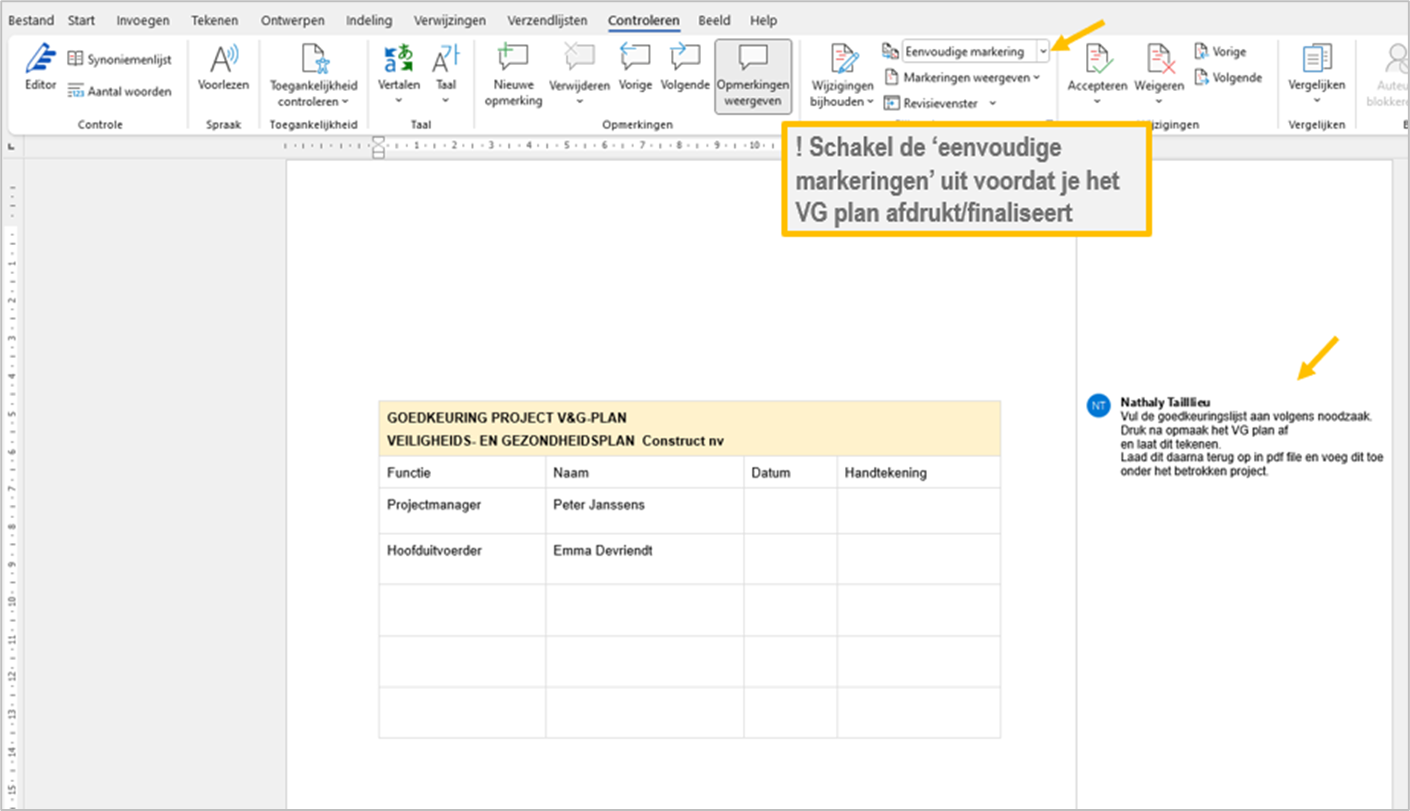Select the Controleren tab
The width and height of the screenshot is (1410, 811).
pyautogui.click(x=644, y=20)
